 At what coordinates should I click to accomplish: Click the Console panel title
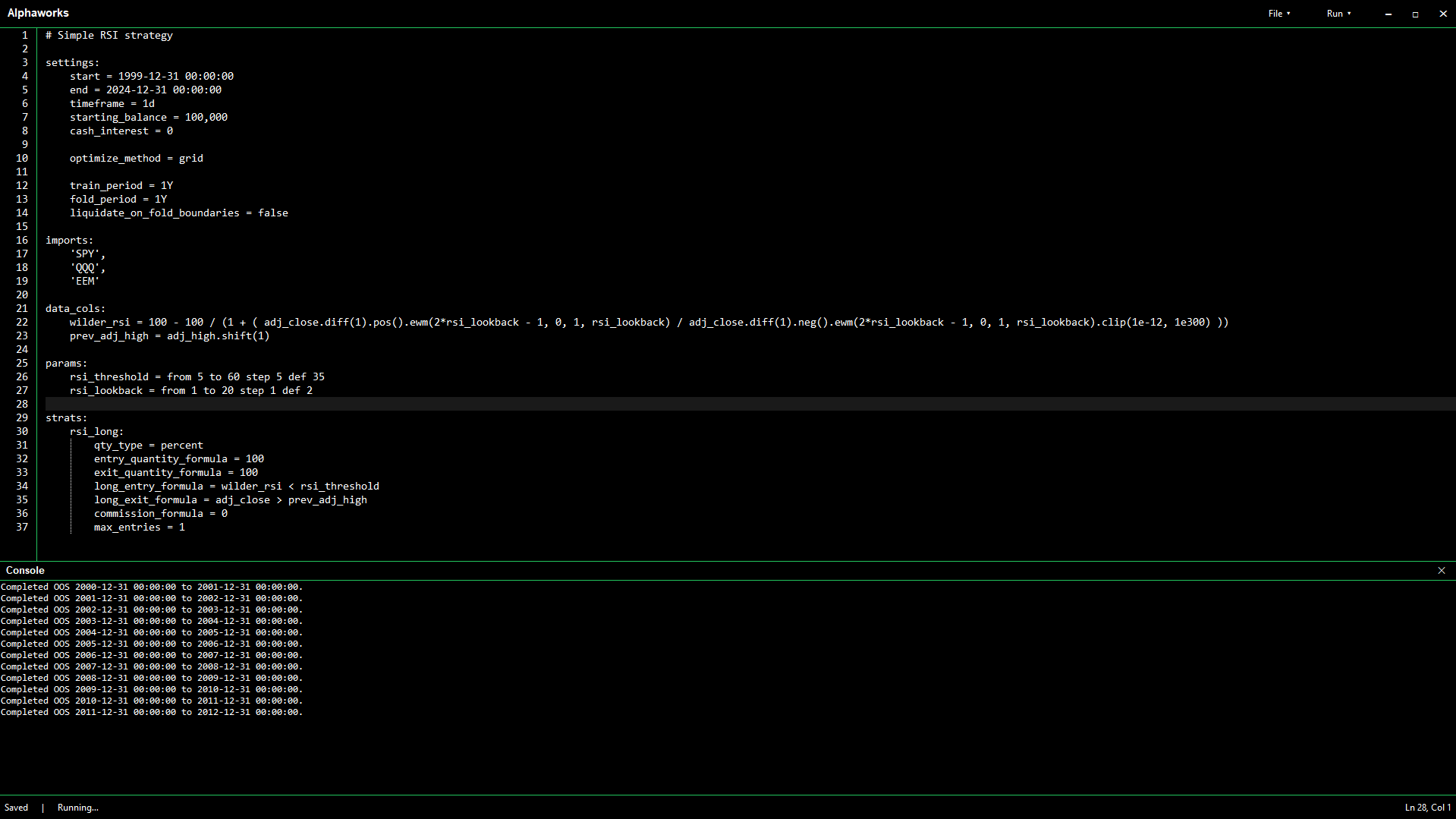point(25,571)
